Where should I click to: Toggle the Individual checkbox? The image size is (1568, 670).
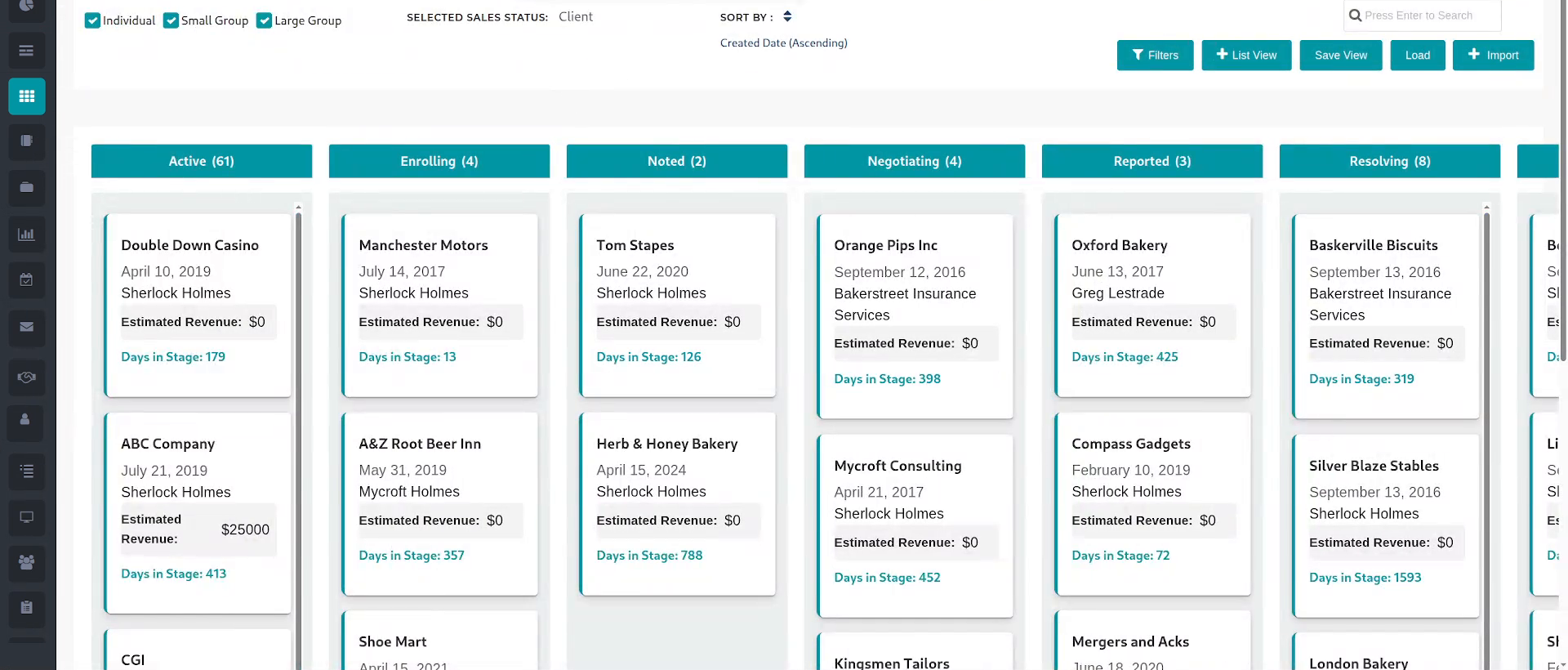[92, 20]
